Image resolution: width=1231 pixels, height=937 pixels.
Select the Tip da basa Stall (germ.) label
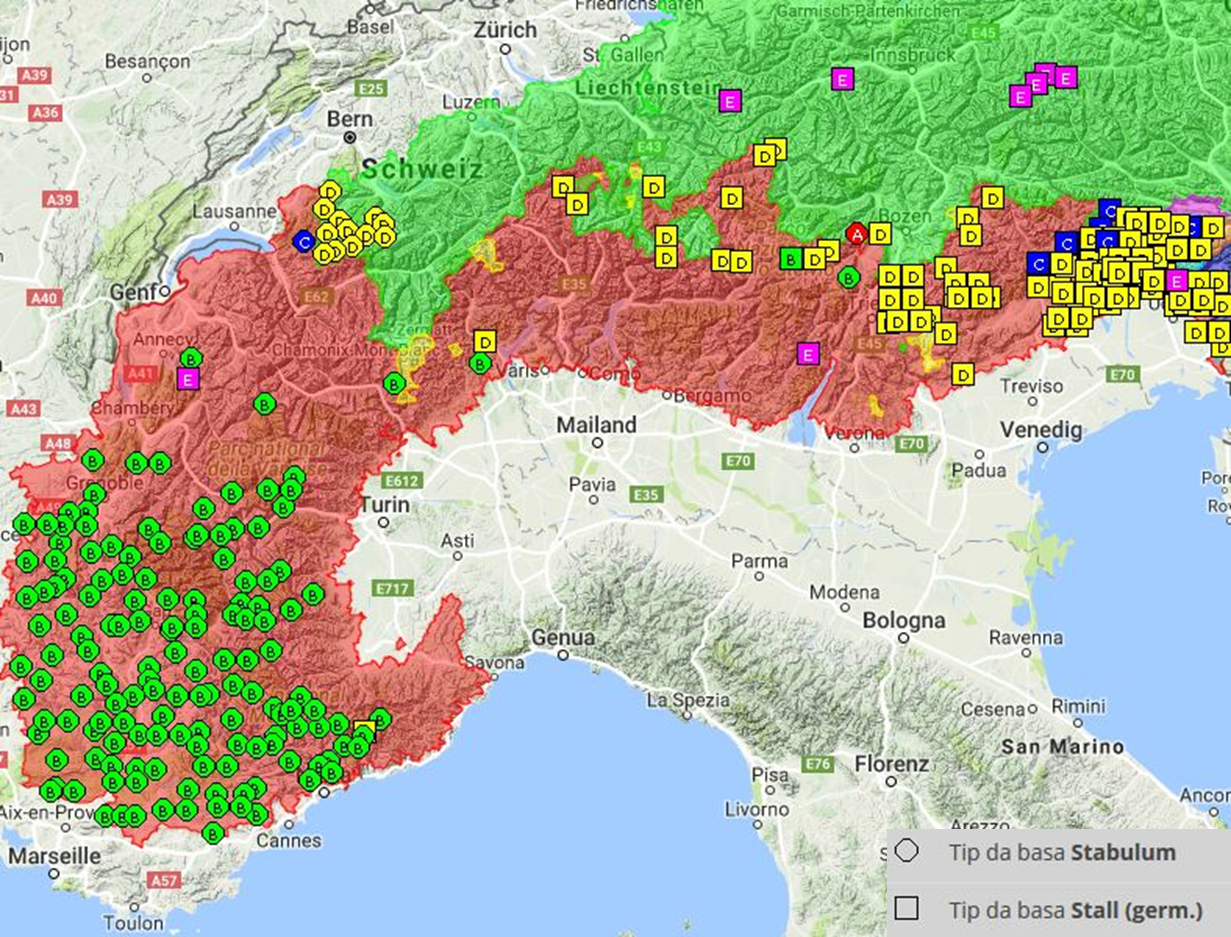click(x=1075, y=909)
